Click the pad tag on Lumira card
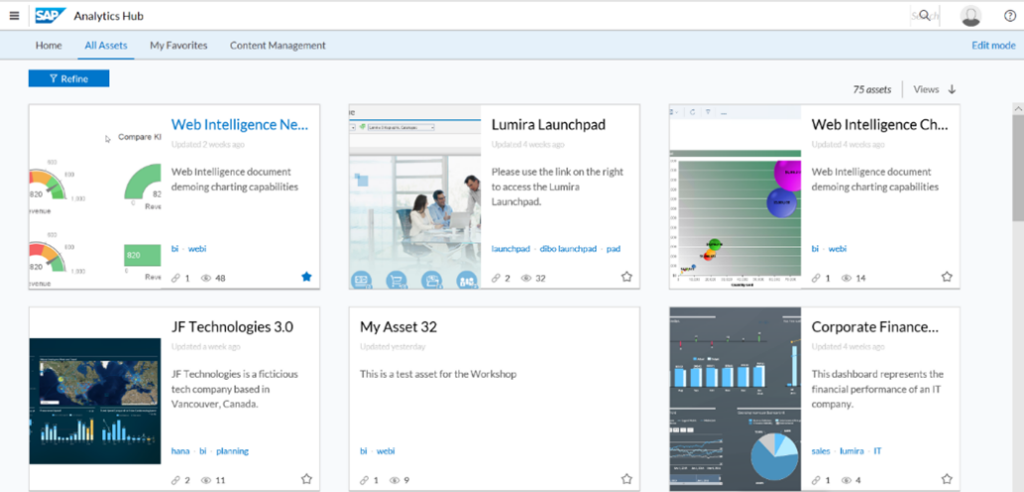Image resolution: width=1024 pixels, height=492 pixels. pos(613,249)
